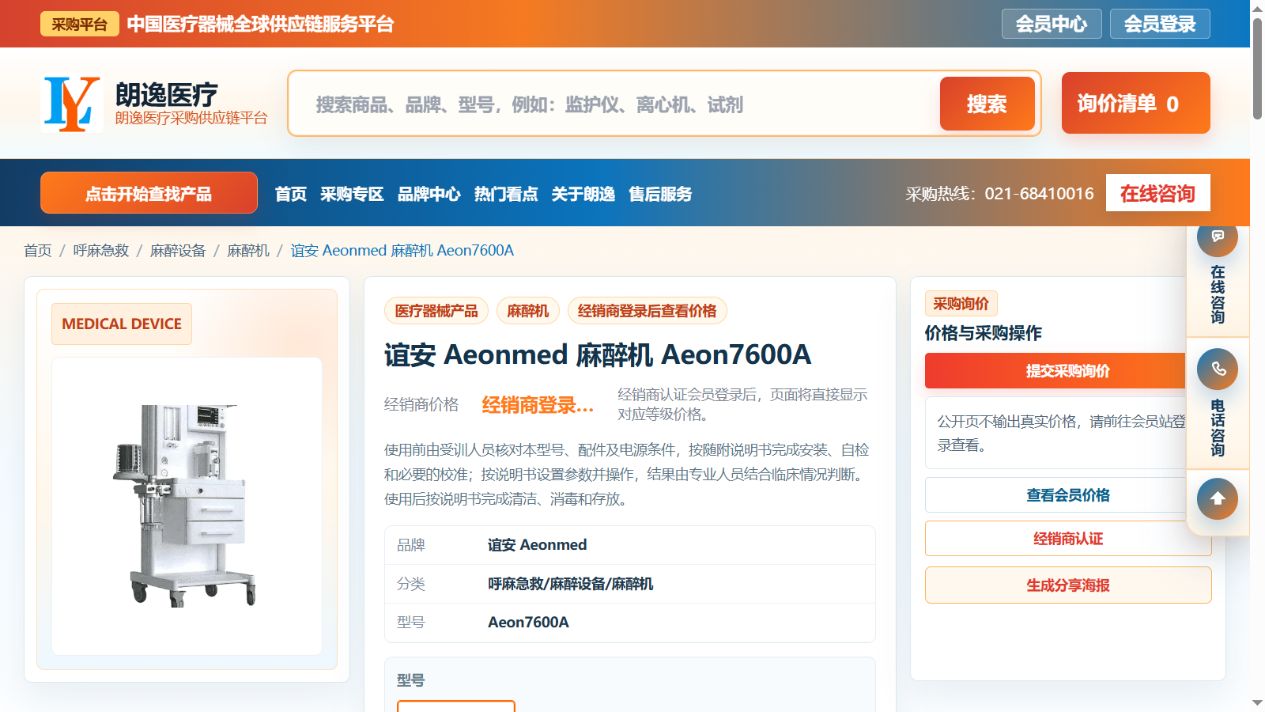Click the current Aeon7600A breadcrumb
The image size is (1265, 712).
pyautogui.click(x=402, y=250)
